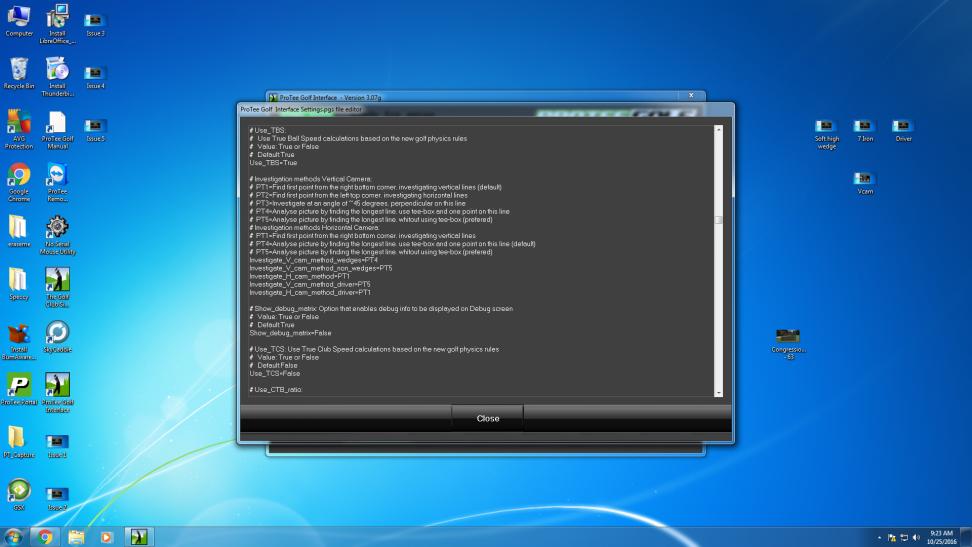Click the '# Use_TCS' description line
972x547 pixels.
[x=374, y=349]
